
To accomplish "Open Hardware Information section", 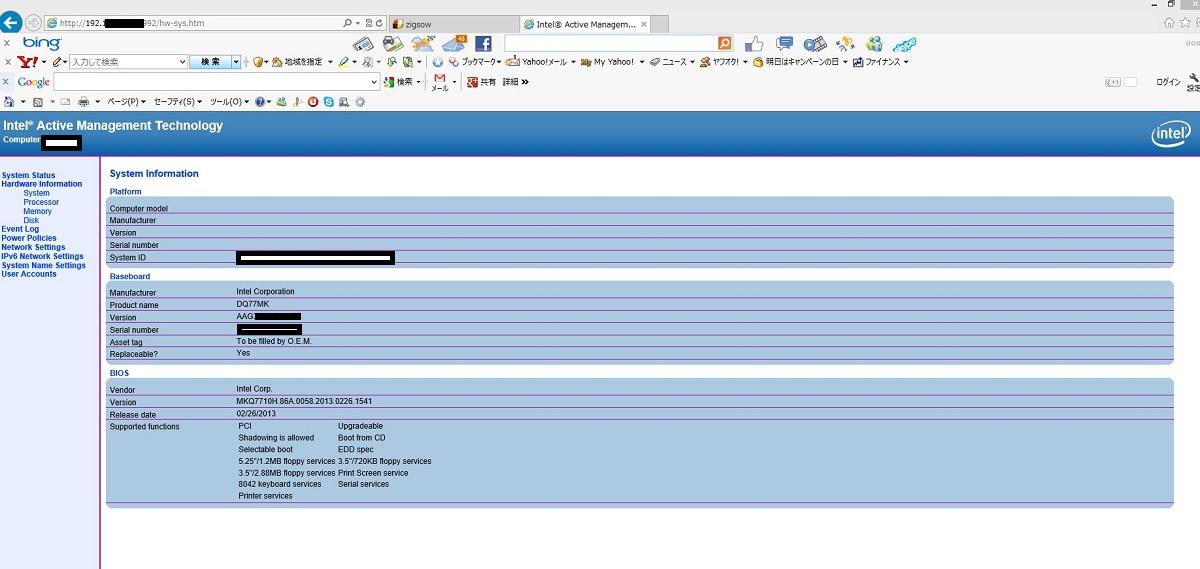I will [x=42, y=184].
